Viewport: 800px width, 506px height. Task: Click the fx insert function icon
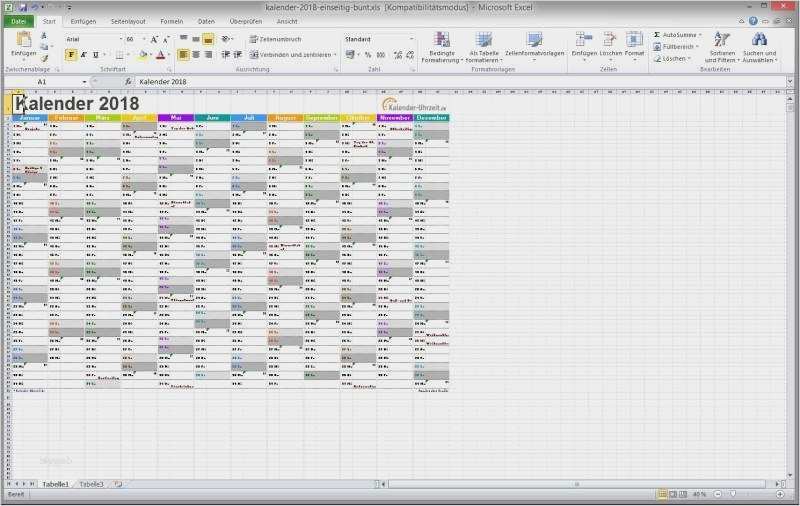pyautogui.click(x=128, y=82)
